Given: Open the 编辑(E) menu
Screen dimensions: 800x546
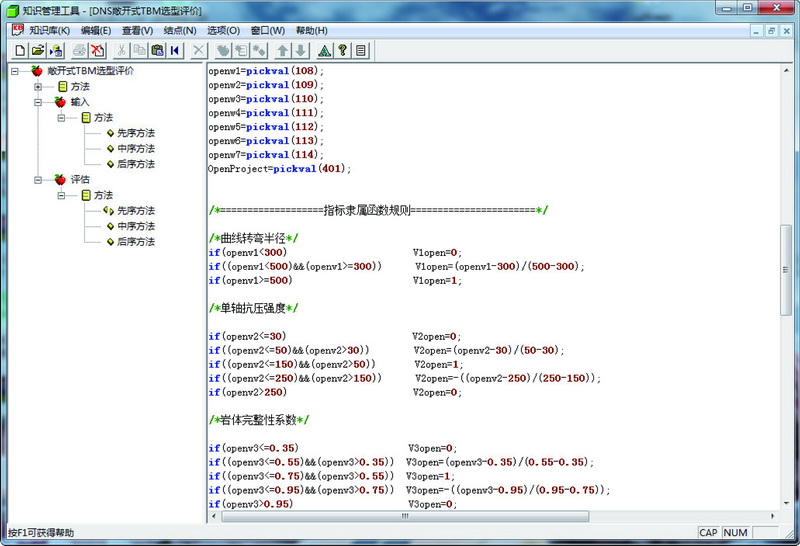Looking at the screenshot, I should click(96, 31).
